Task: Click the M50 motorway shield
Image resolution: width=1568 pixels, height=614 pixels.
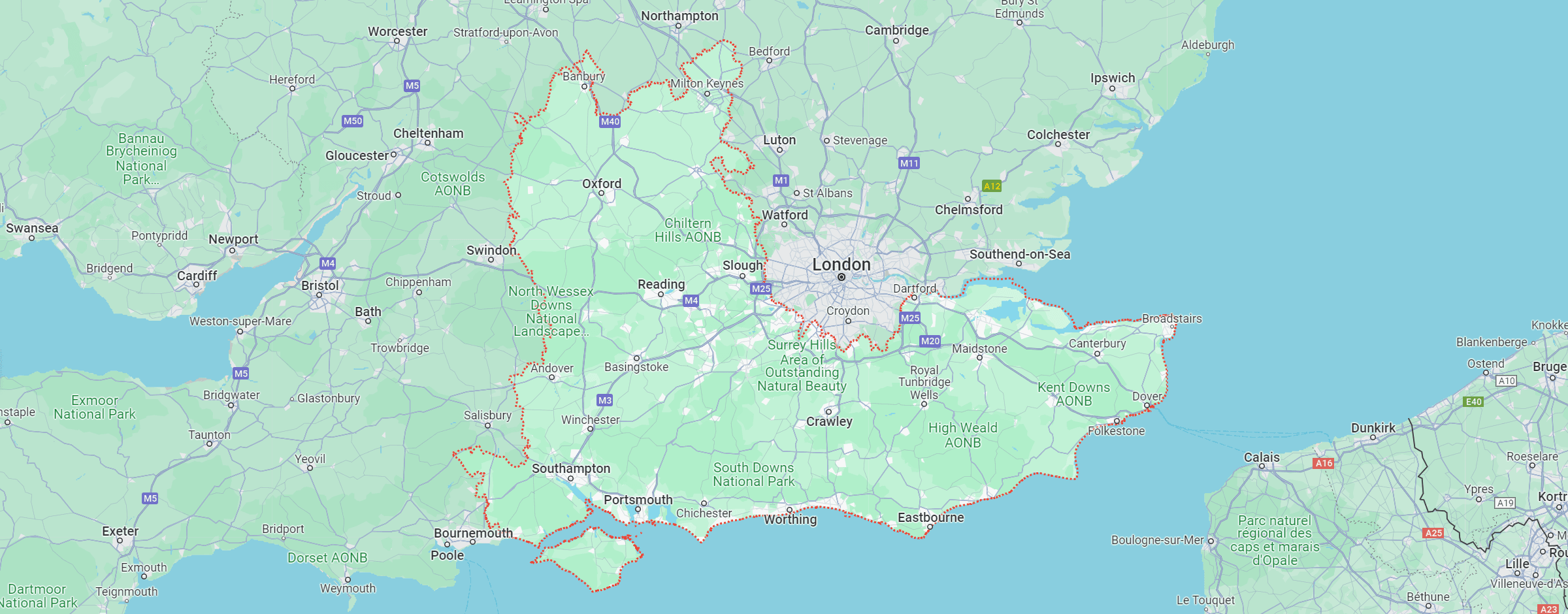Action: [x=353, y=121]
